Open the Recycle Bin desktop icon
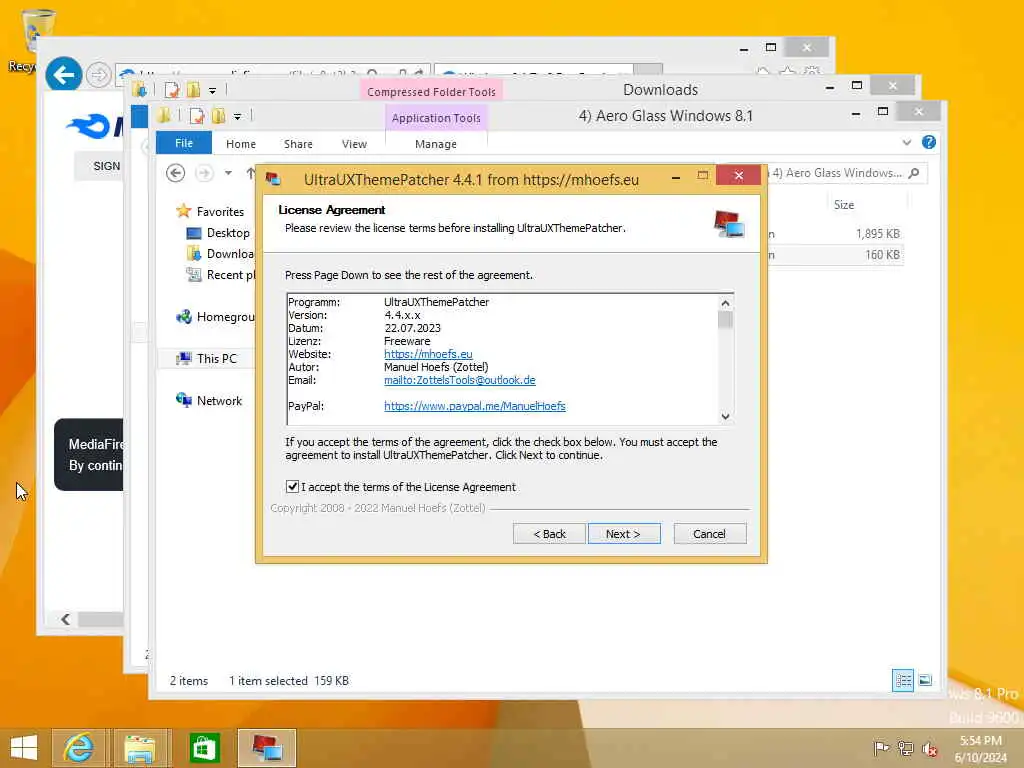Viewport: 1024px width, 768px height. pyautogui.click(x=36, y=39)
